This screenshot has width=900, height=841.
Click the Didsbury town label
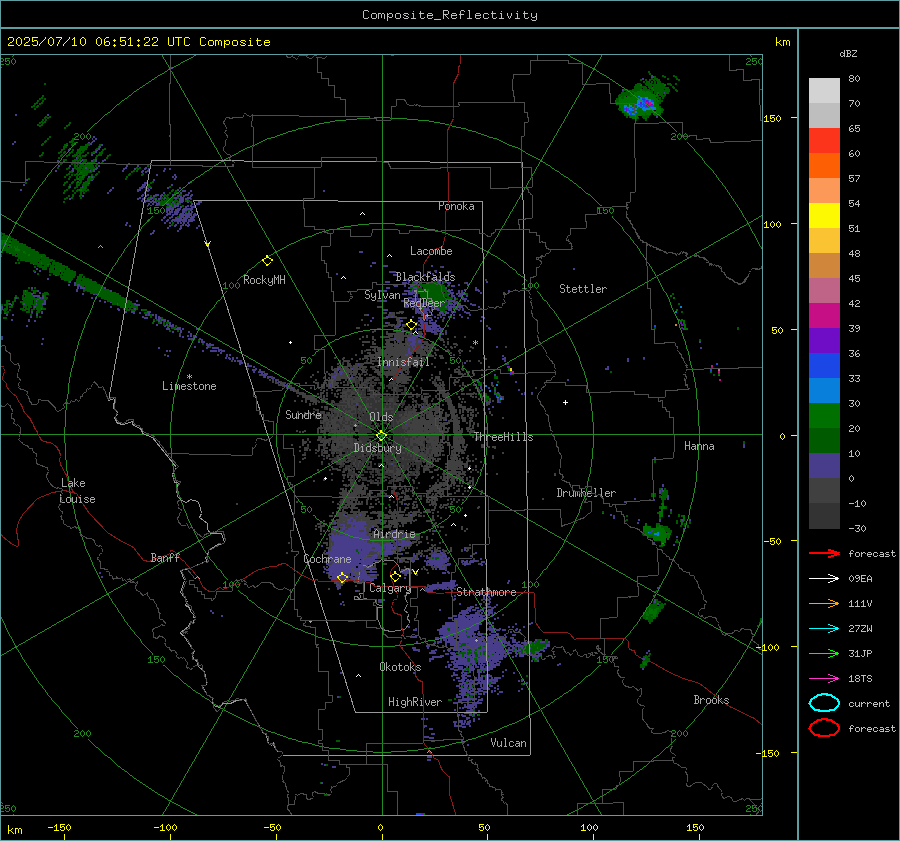pyautogui.click(x=377, y=448)
